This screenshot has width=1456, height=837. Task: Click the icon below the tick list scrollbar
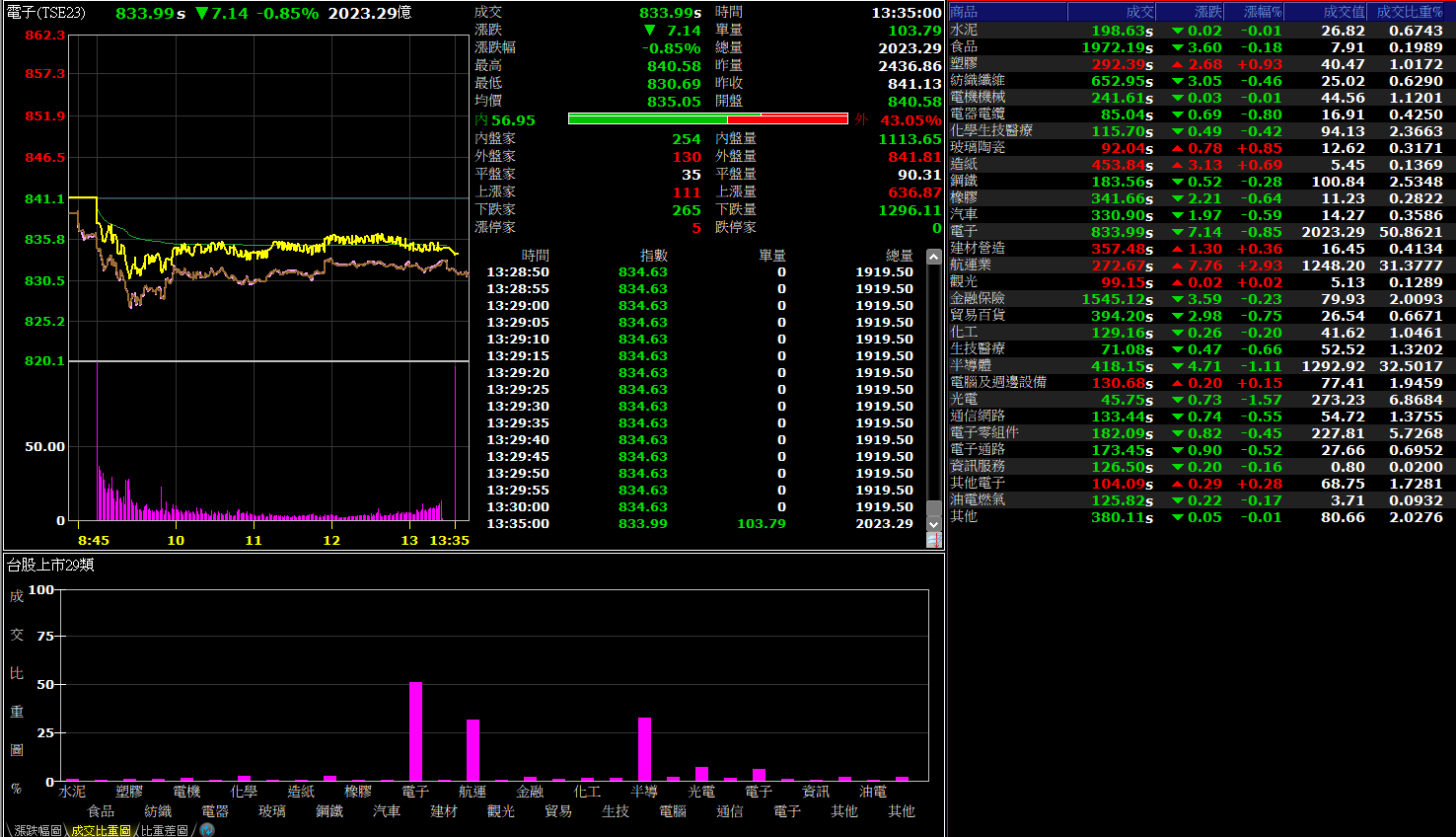934,539
